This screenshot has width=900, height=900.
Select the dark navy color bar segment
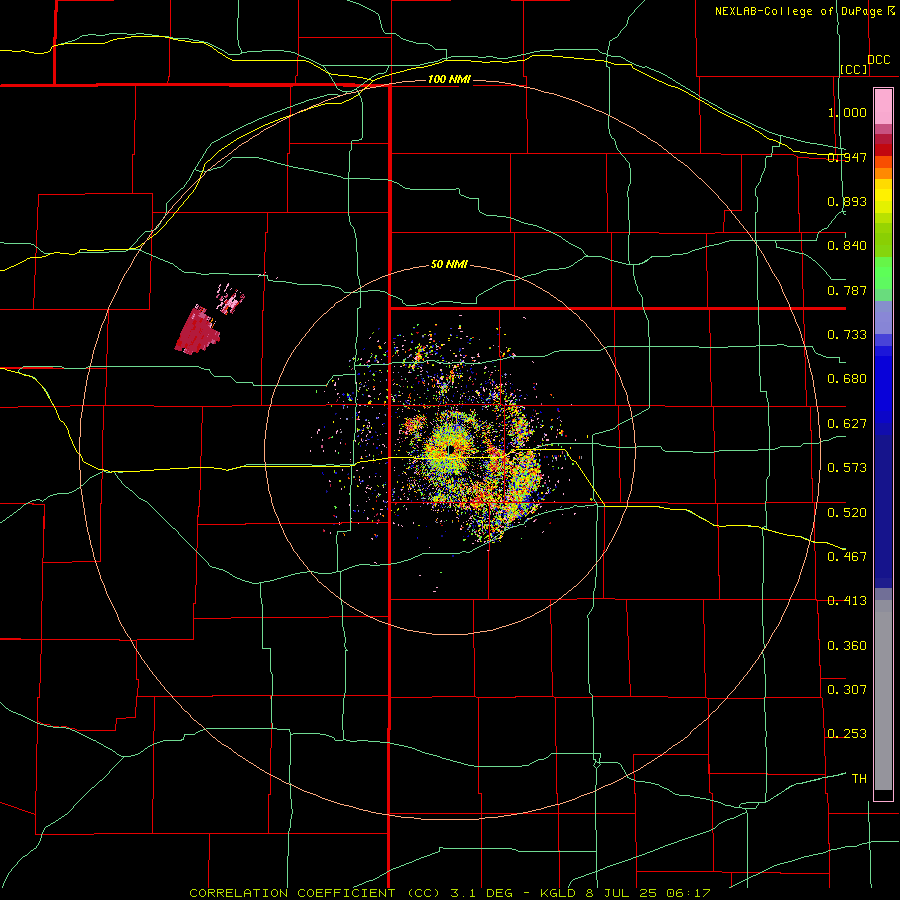pyautogui.click(x=883, y=511)
